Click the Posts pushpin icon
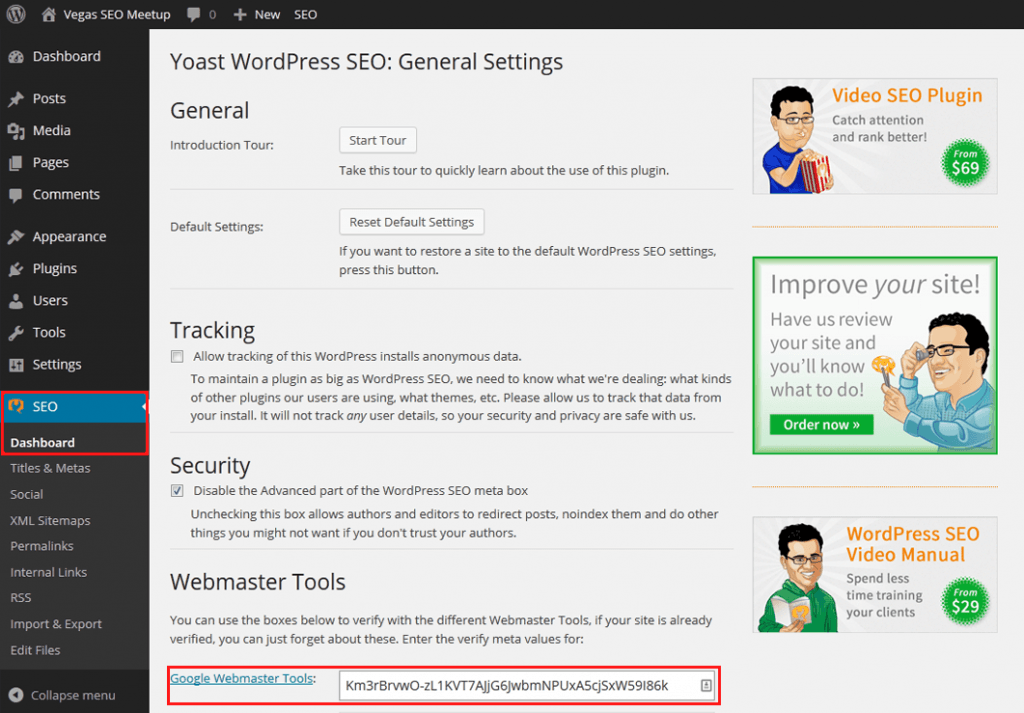Screen dimensions: 1024x713 click(16, 99)
